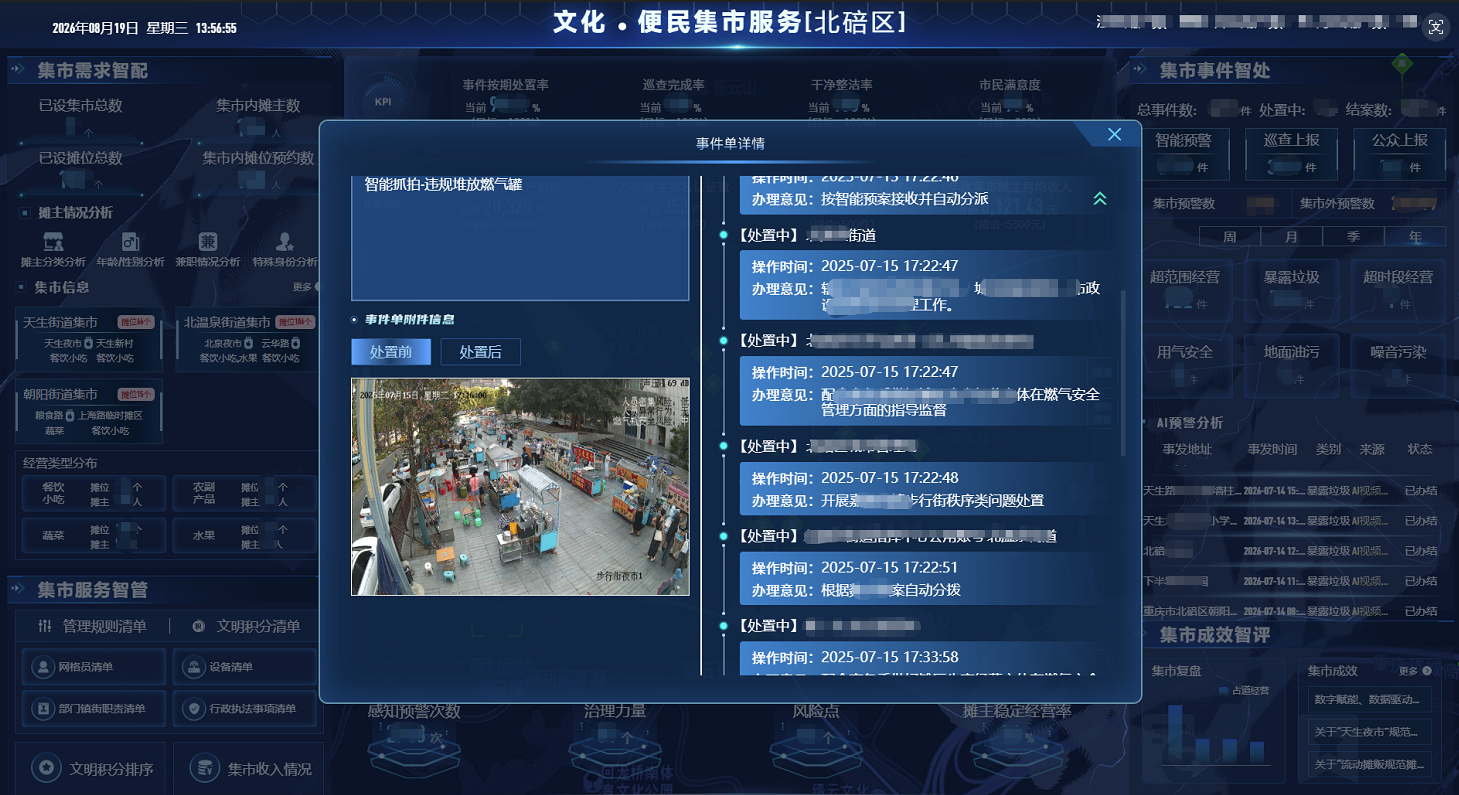1459x795 pixels.
Task: Collapse timeline with double-chevron arrow
Action: 1100,199
